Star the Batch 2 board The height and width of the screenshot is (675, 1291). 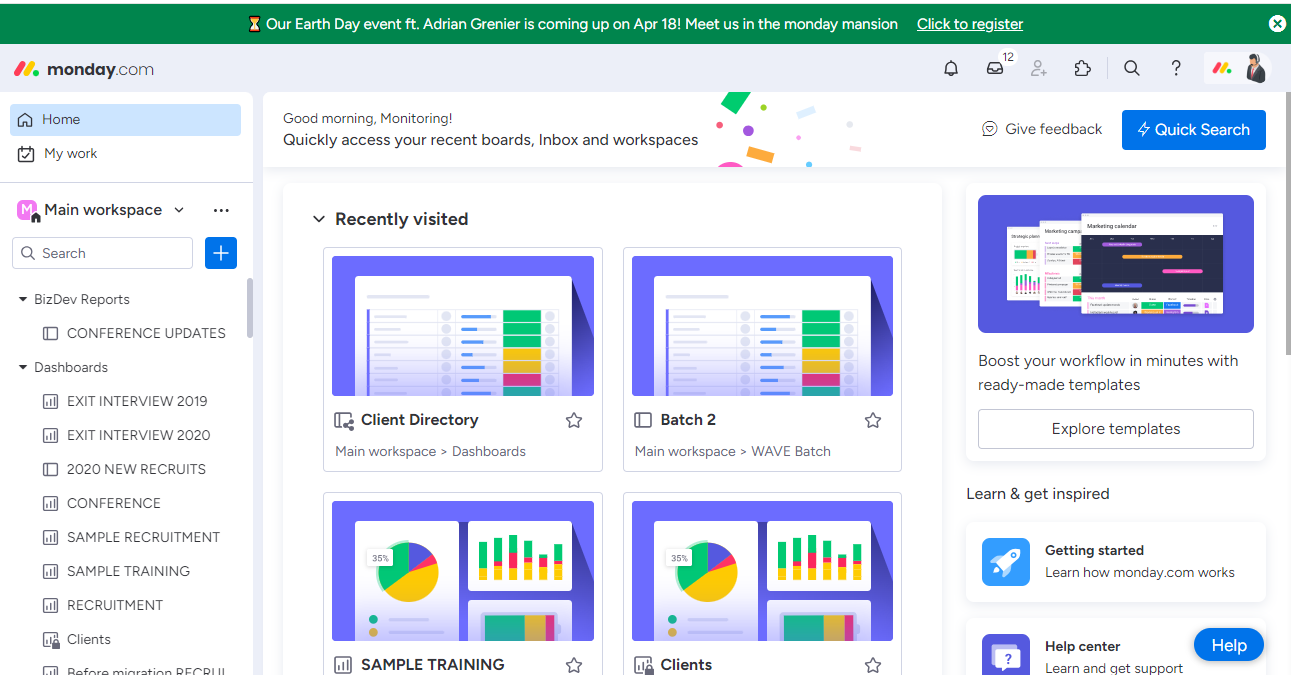coord(873,420)
